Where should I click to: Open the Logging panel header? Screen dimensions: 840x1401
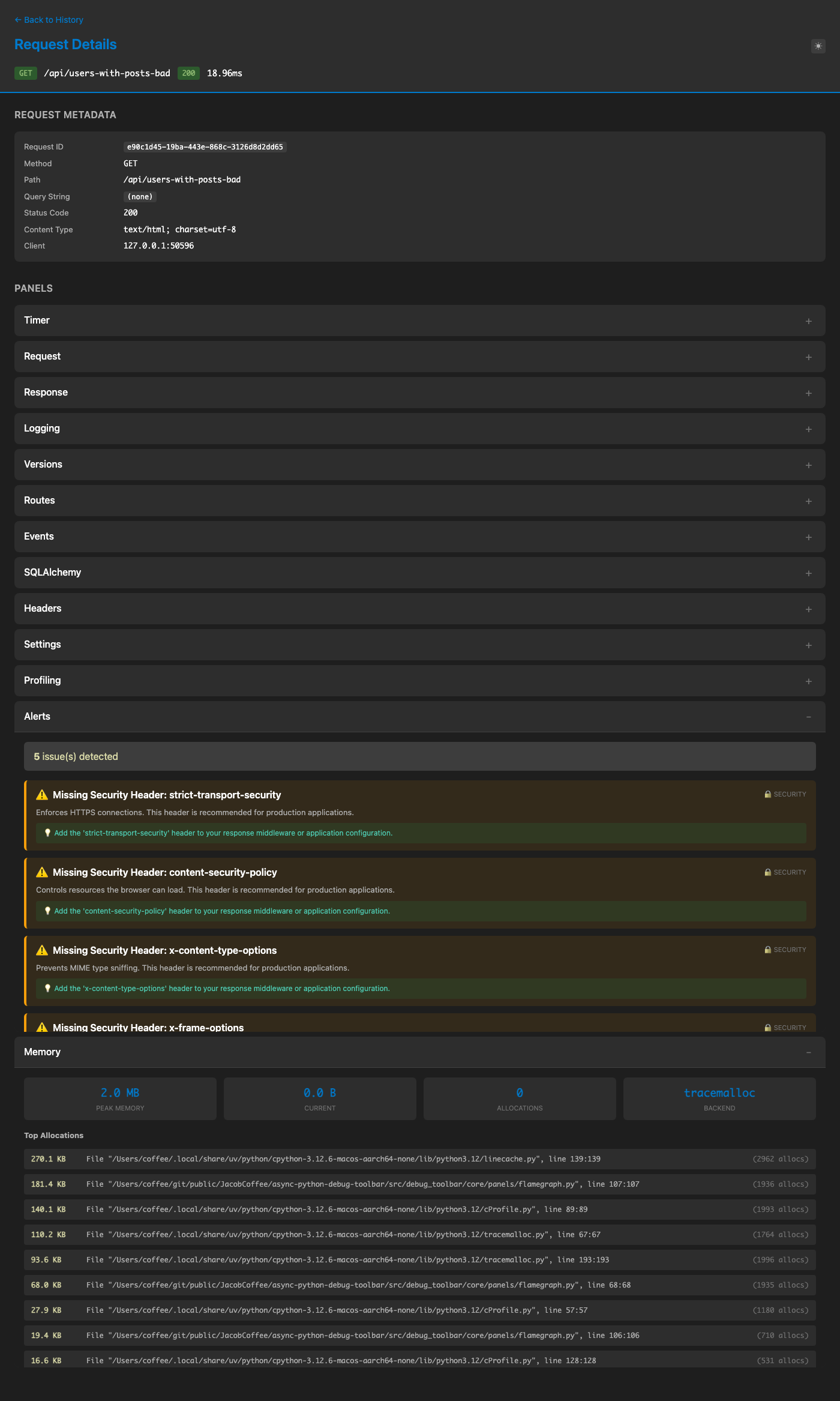pyautogui.click(x=42, y=429)
